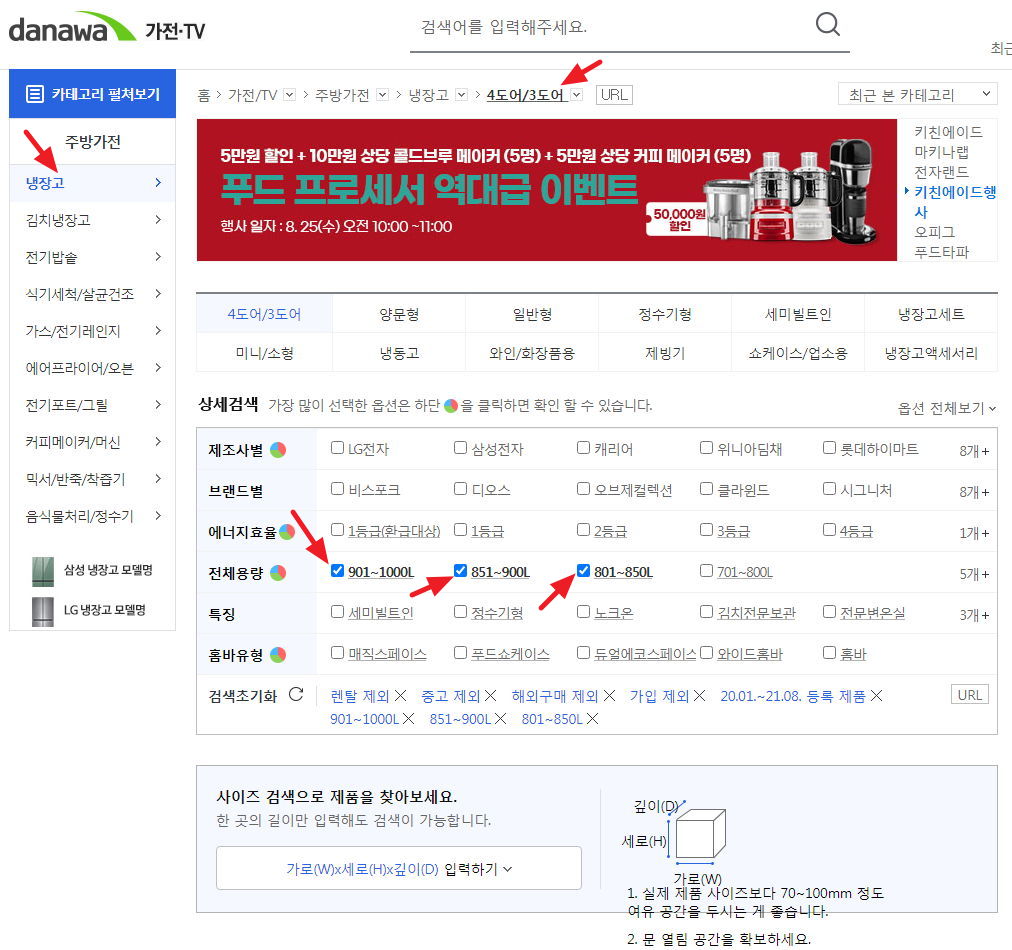Remove the 801~850L filter tag
The height and width of the screenshot is (950, 1012).
pos(592,718)
